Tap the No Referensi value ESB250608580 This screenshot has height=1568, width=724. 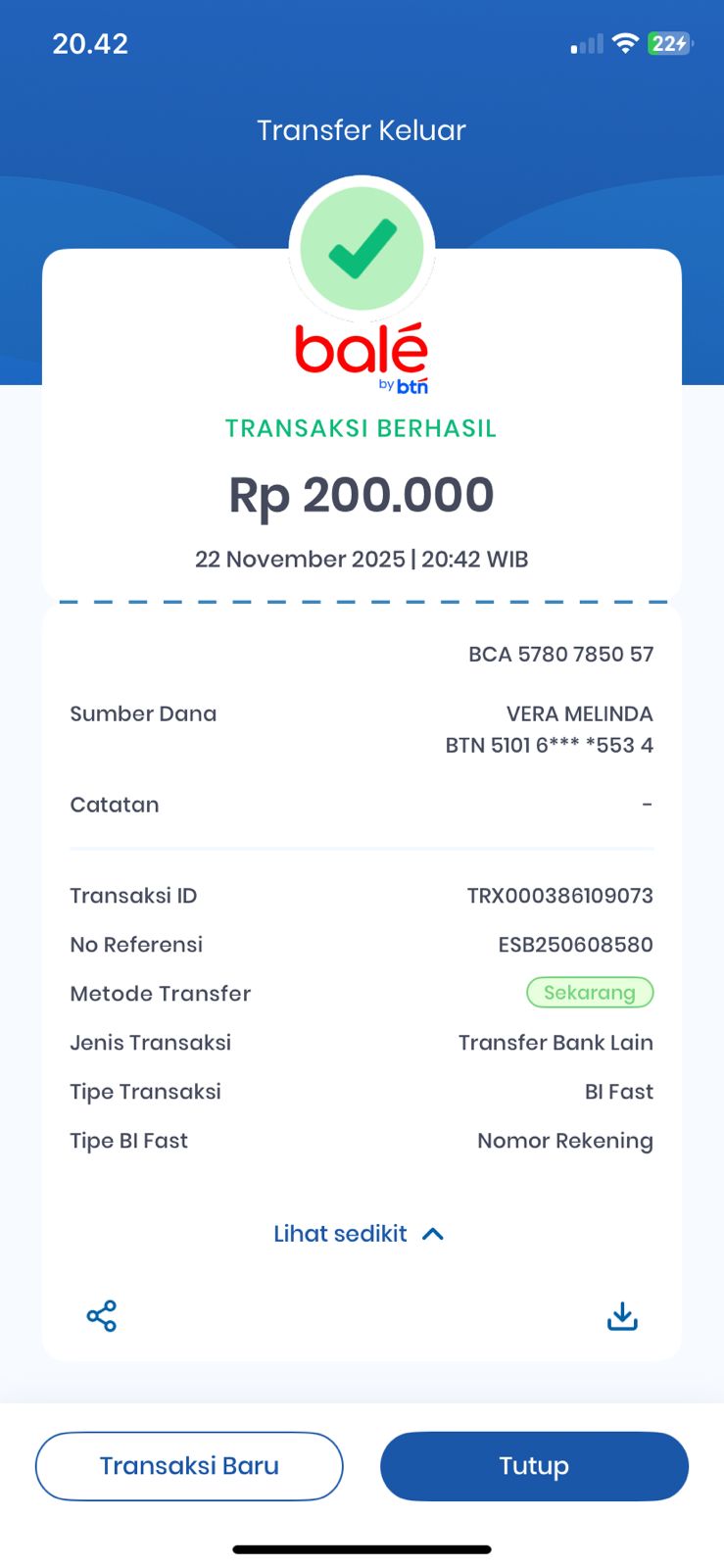575,945
